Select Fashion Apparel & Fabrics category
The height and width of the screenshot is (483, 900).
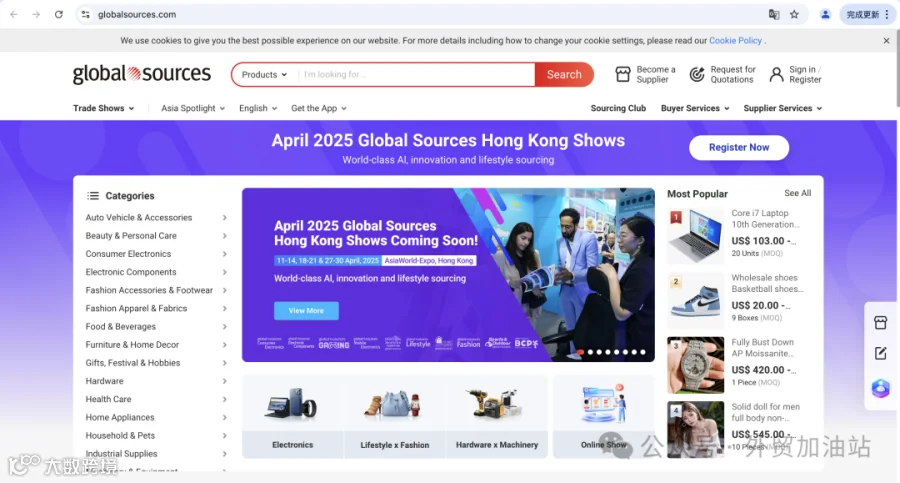click(136, 308)
